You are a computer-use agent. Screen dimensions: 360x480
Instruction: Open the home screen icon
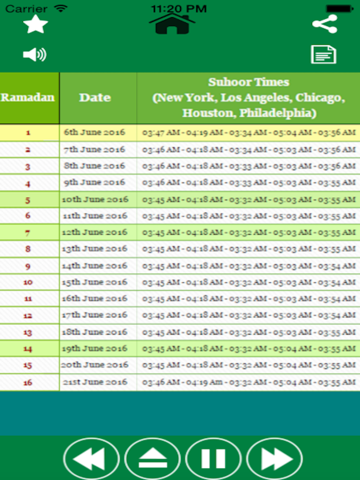(172, 23)
